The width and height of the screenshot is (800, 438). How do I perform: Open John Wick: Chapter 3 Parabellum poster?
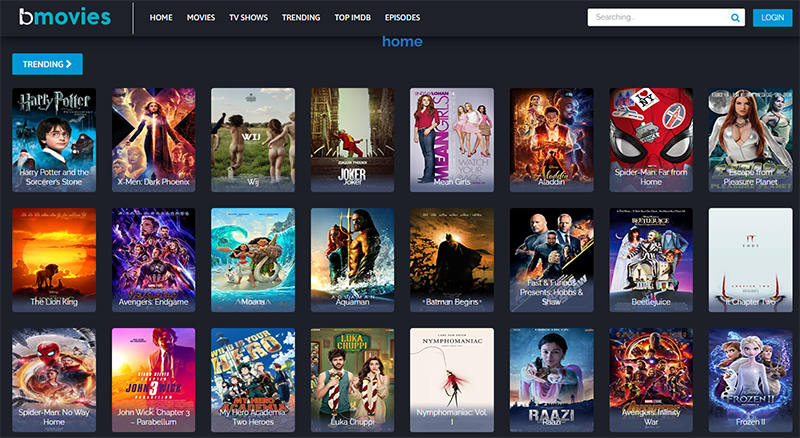(x=154, y=380)
